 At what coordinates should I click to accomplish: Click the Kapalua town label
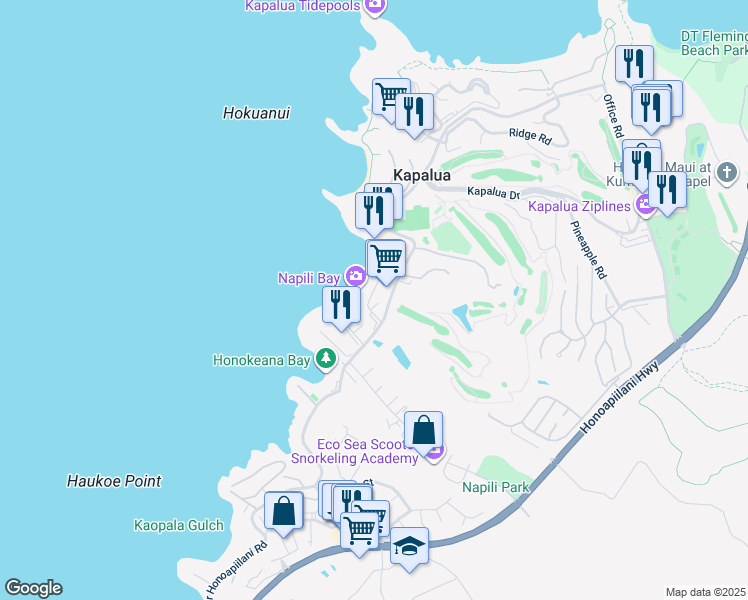[x=422, y=175]
